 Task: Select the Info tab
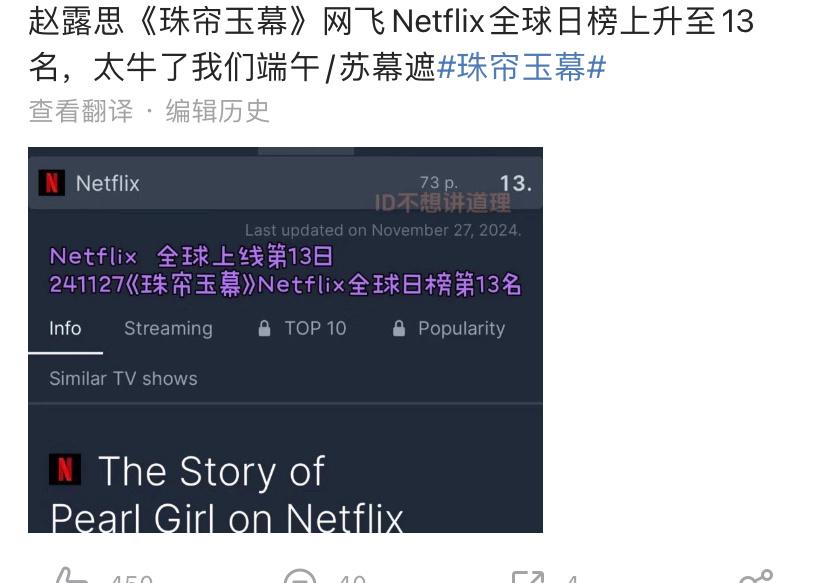tap(65, 328)
